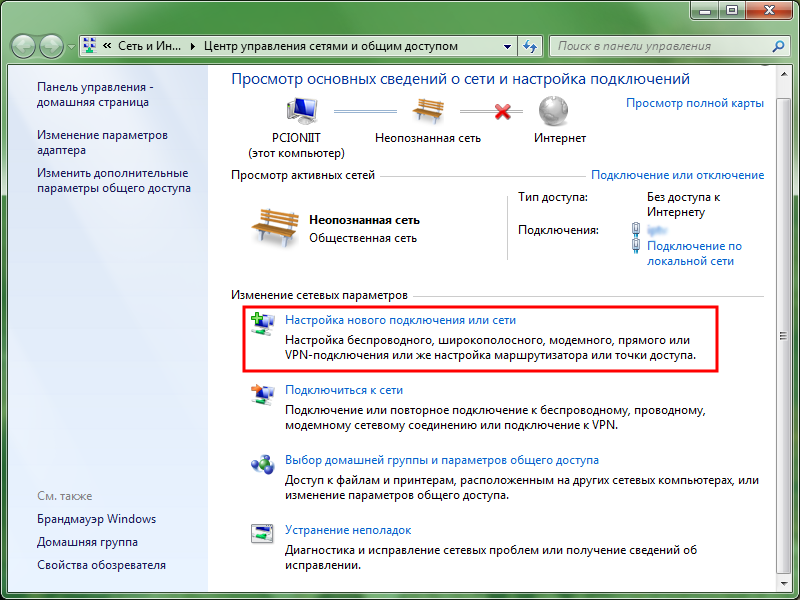Open 'Подключиться к сети' link
This screenshot has height=600, width=800.
click(x=344, y=390)
